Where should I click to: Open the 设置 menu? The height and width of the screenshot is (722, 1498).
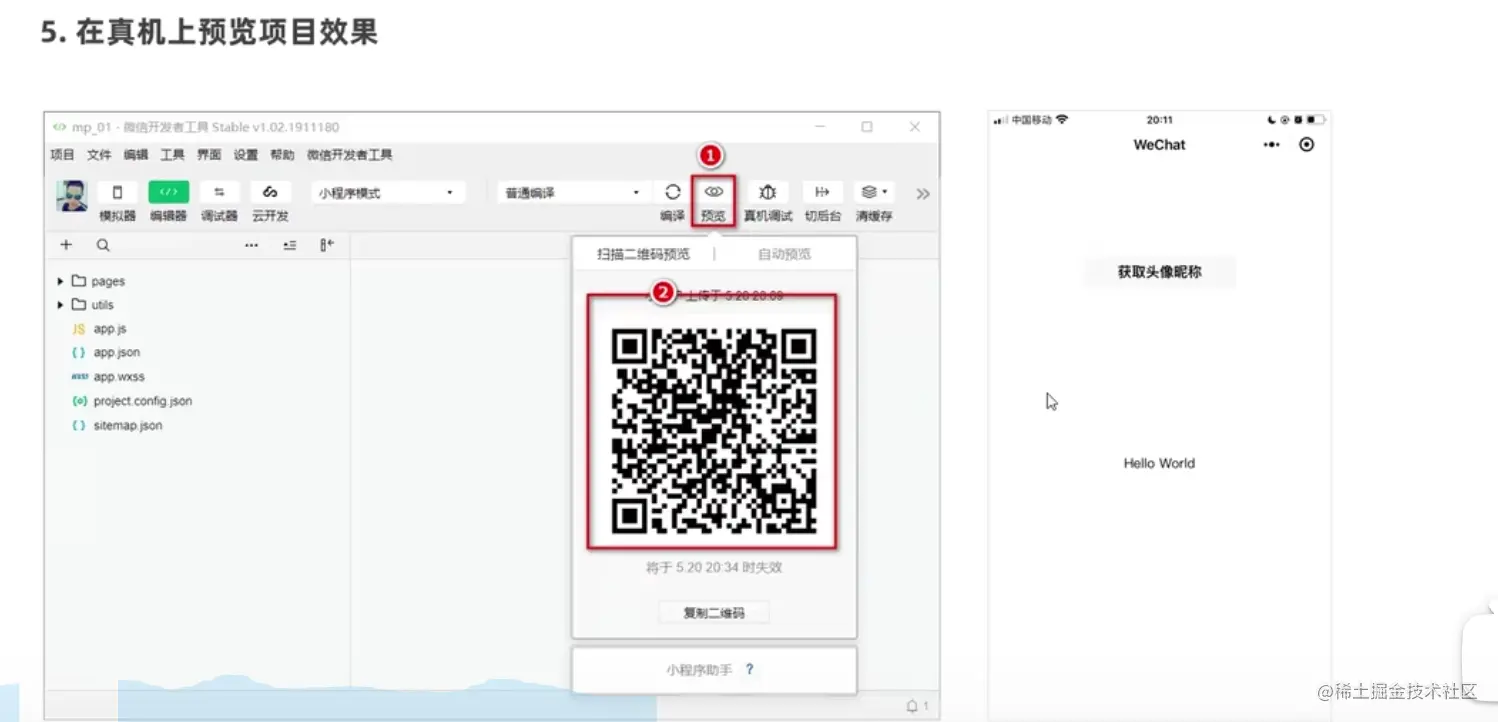pyautogui.click(x=246, y=155)
